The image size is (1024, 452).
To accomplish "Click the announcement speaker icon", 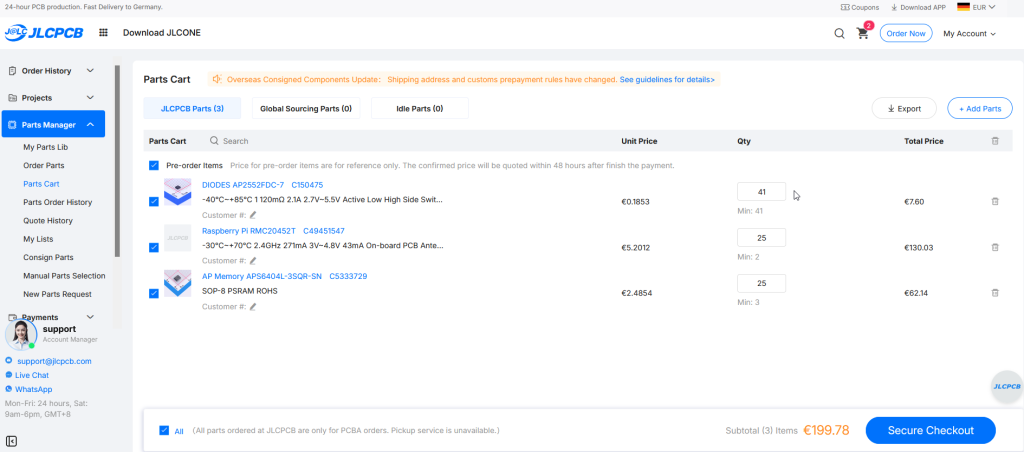I will [217, 80].
